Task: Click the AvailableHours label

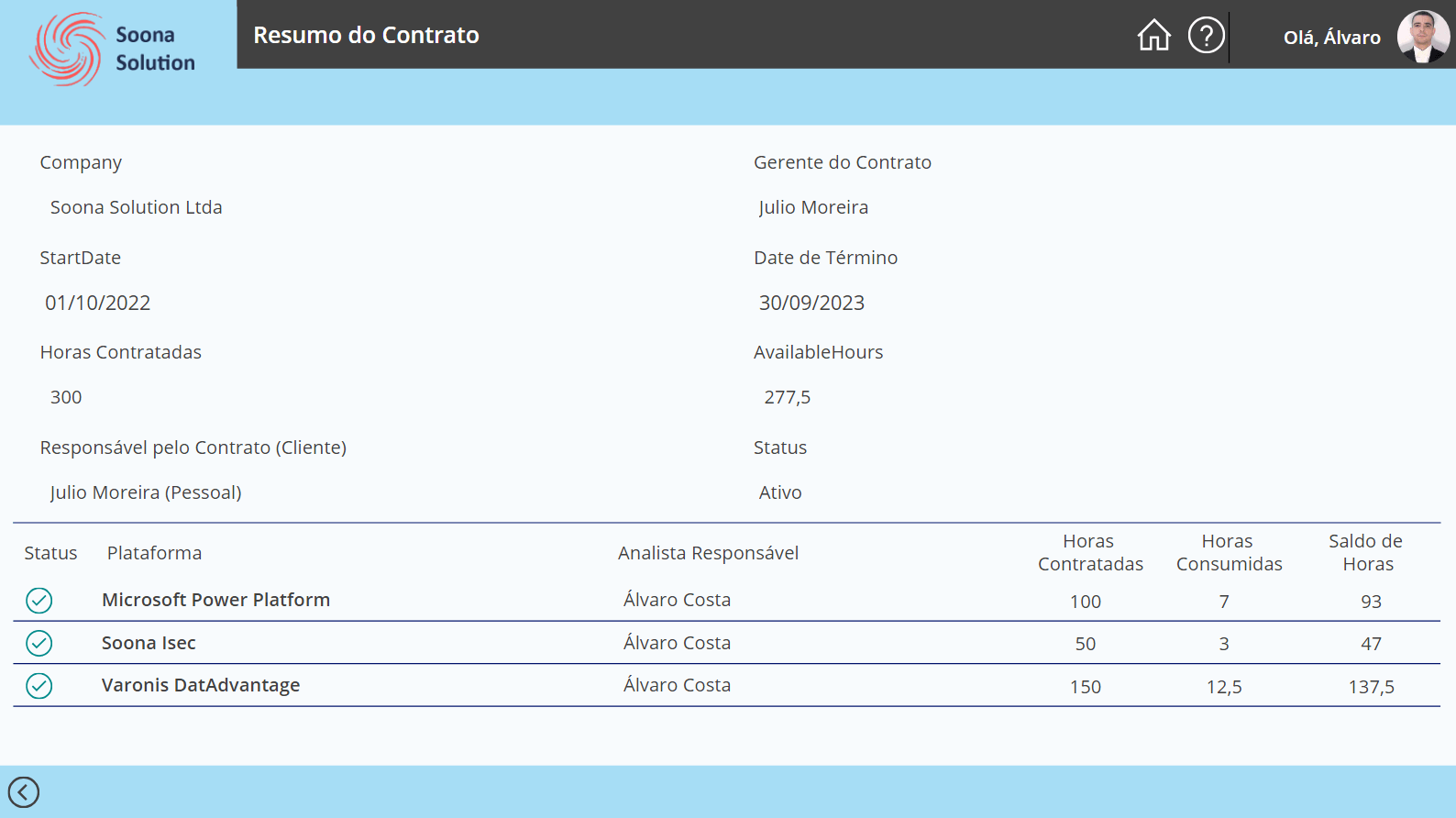Action: point(818,352)
